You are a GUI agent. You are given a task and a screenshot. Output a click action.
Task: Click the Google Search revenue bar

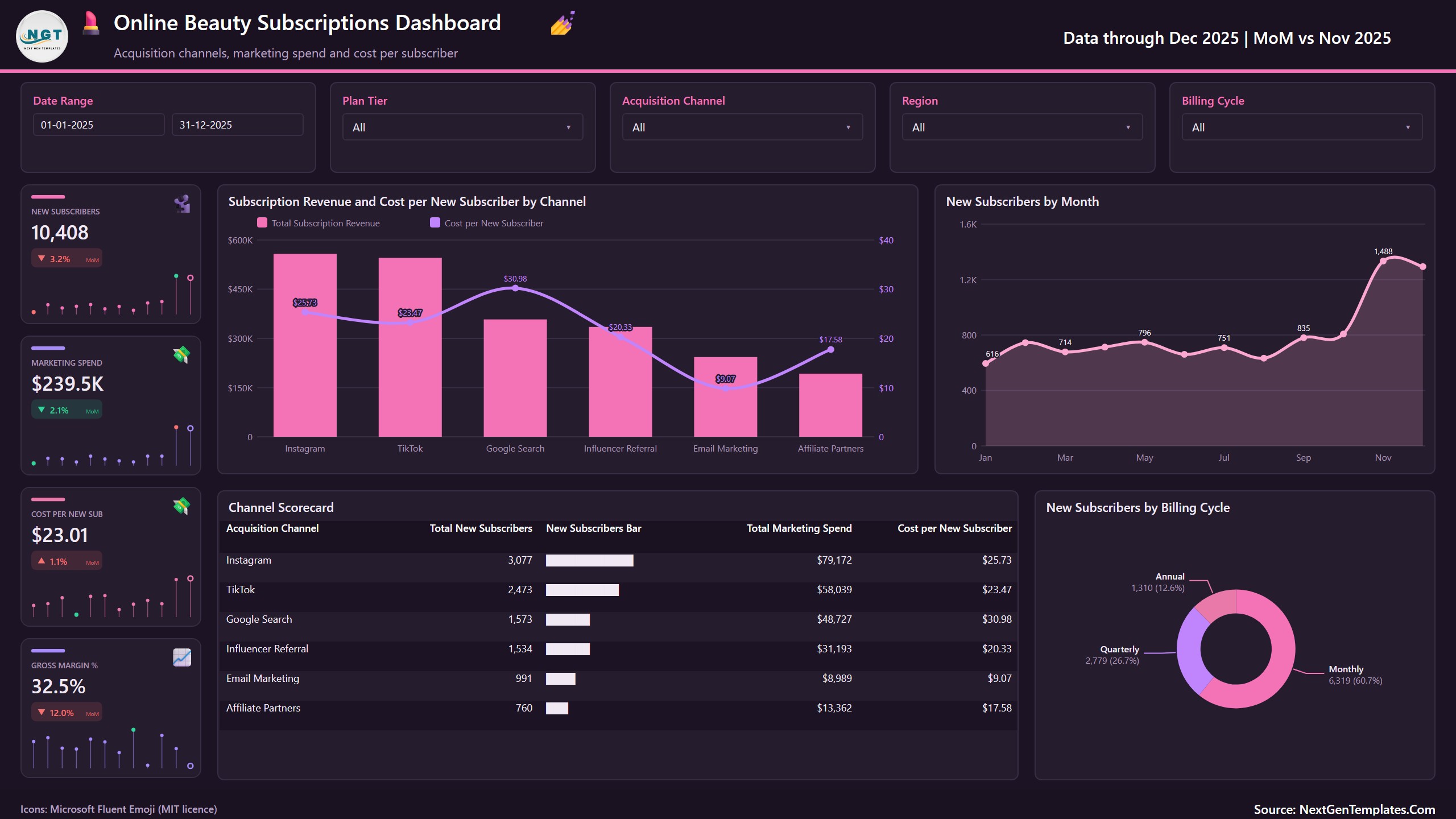(x=515, y=378)
